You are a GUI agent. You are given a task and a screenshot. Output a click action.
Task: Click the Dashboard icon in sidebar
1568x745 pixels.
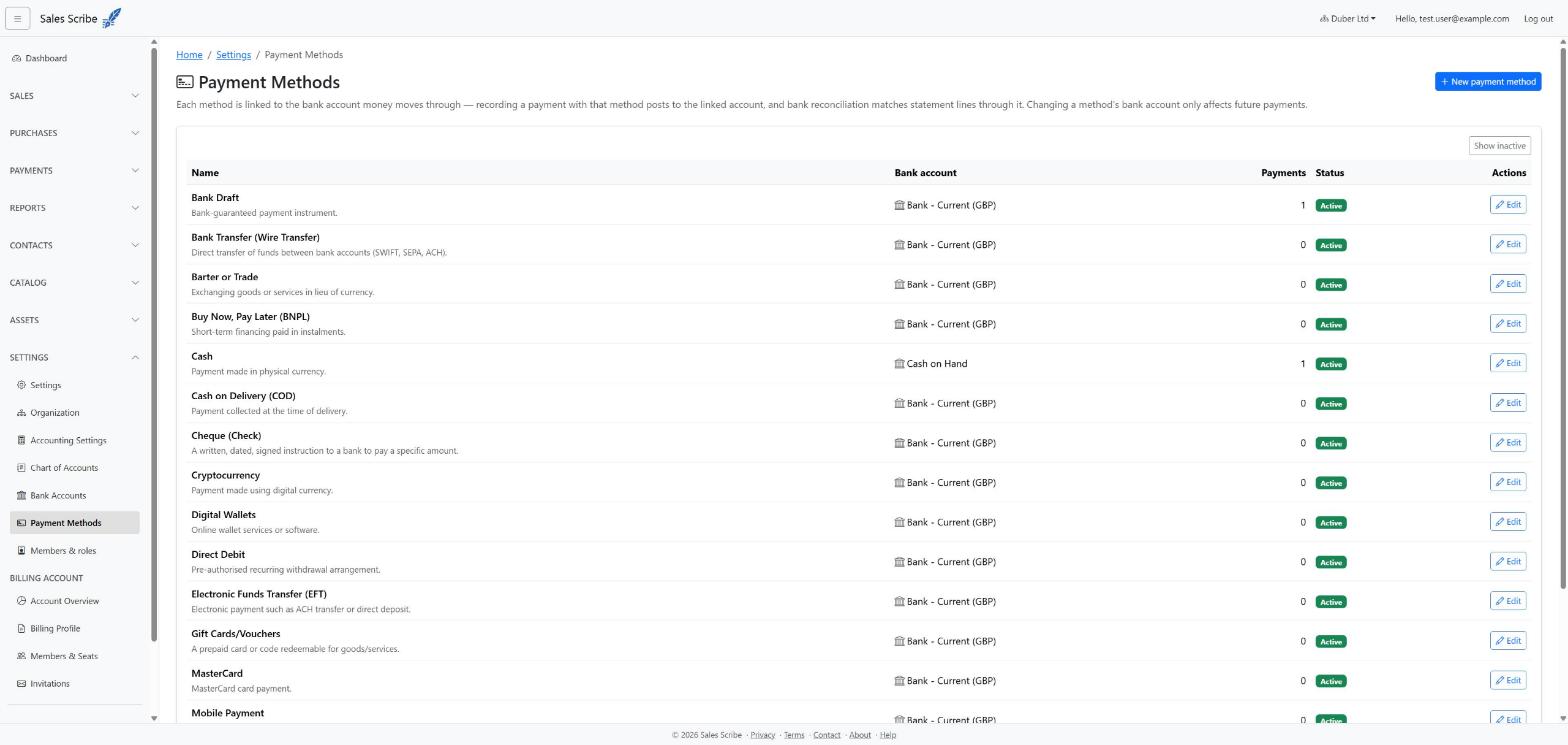17,58
